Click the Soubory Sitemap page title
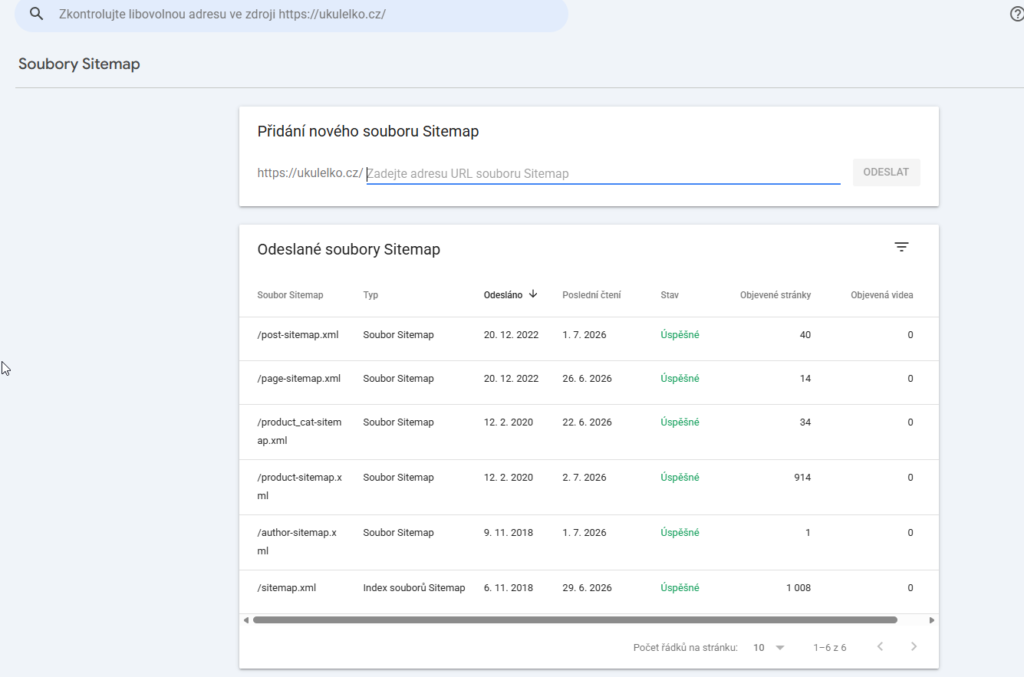 pos(79,64)
